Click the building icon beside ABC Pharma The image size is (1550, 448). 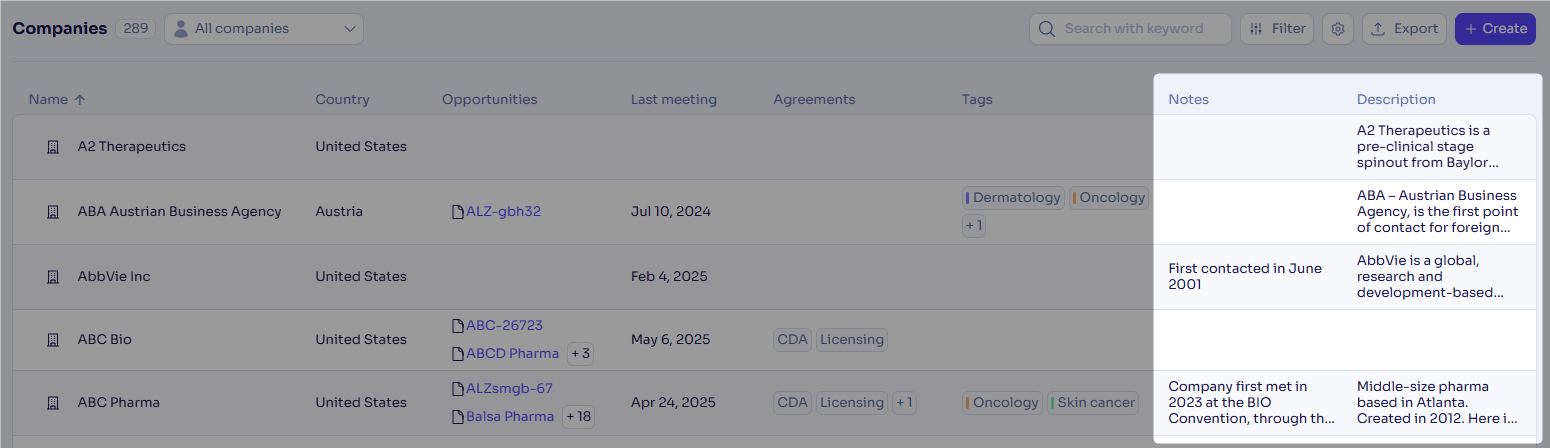[53, 403]
